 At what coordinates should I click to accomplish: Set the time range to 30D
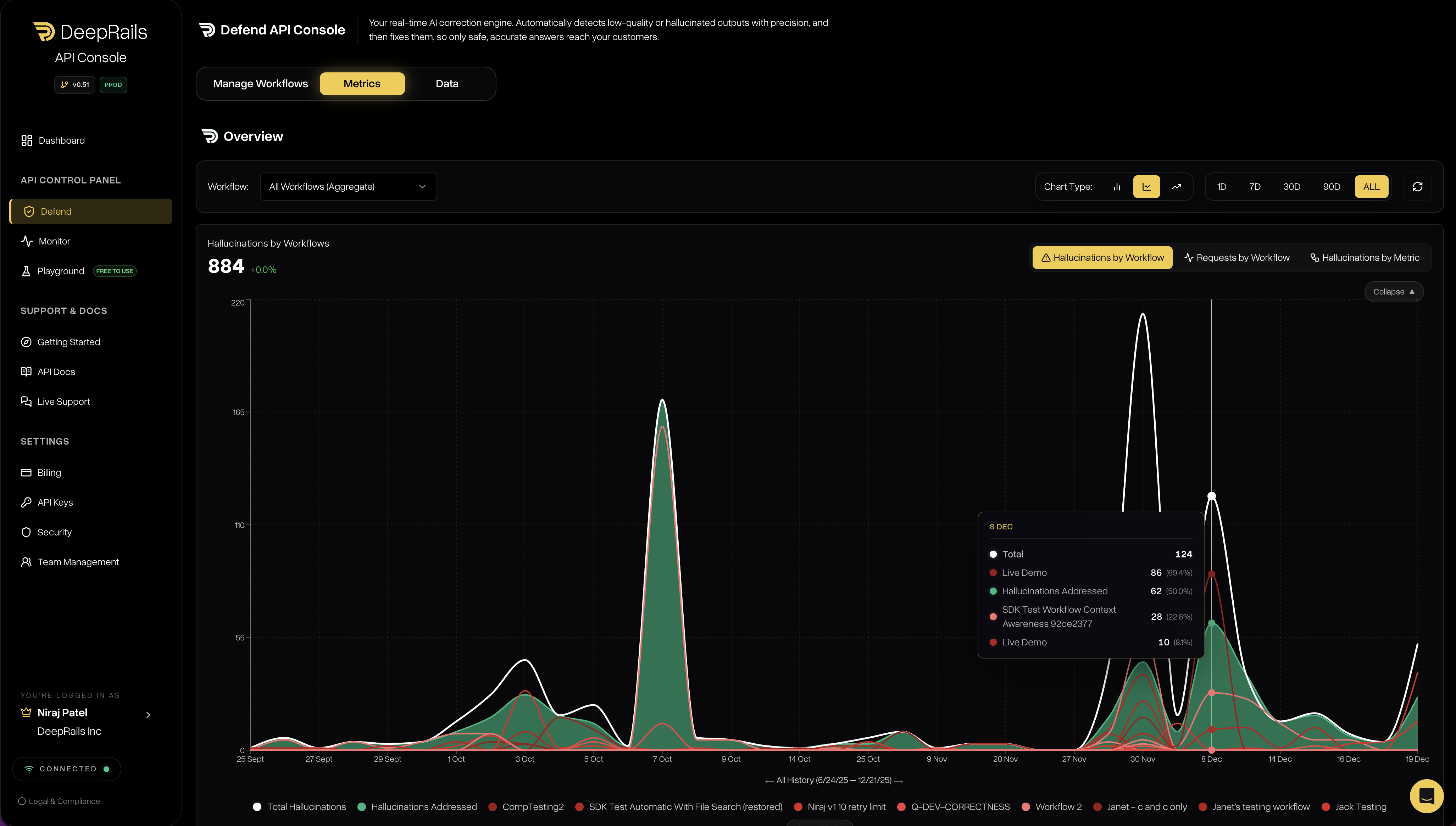[x=1291, y=187]
